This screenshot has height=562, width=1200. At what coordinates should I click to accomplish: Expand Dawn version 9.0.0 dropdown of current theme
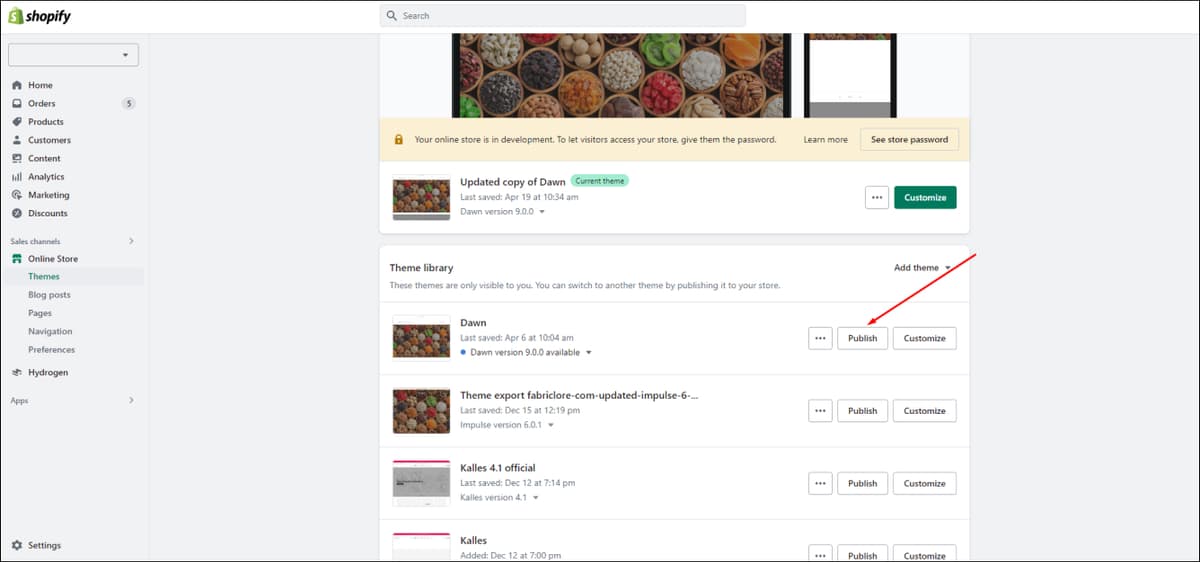point(542,211)
